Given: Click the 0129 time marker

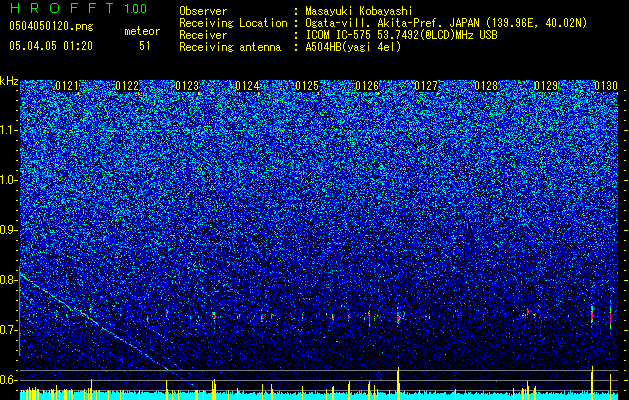Looking at the screenshot, I should 546,86.
